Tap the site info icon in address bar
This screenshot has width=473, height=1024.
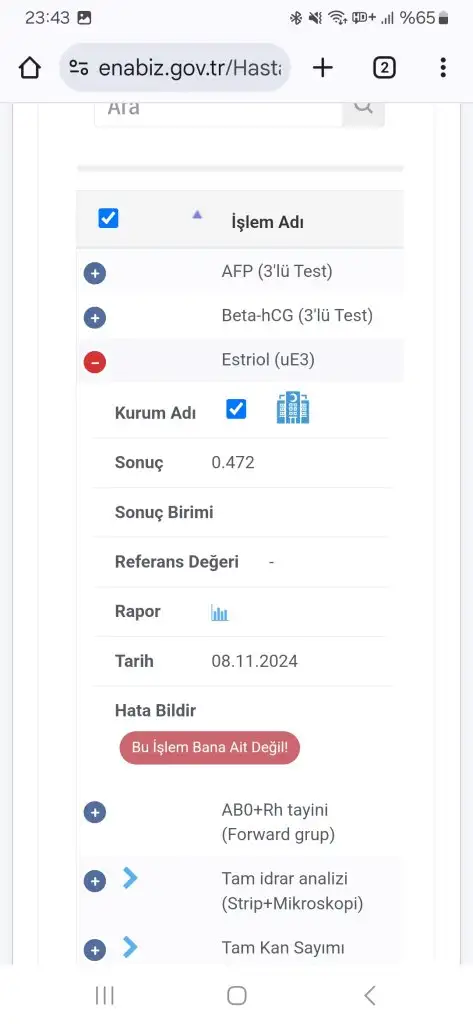point(80,68)
